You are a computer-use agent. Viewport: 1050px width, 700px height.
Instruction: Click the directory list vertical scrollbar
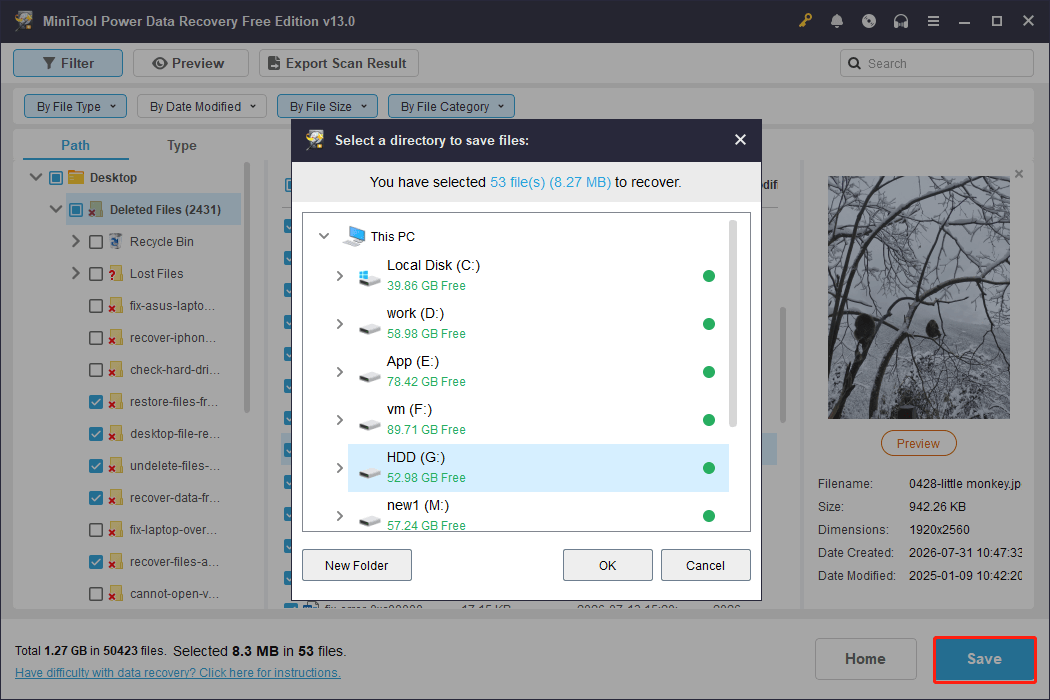pos(733,324)
